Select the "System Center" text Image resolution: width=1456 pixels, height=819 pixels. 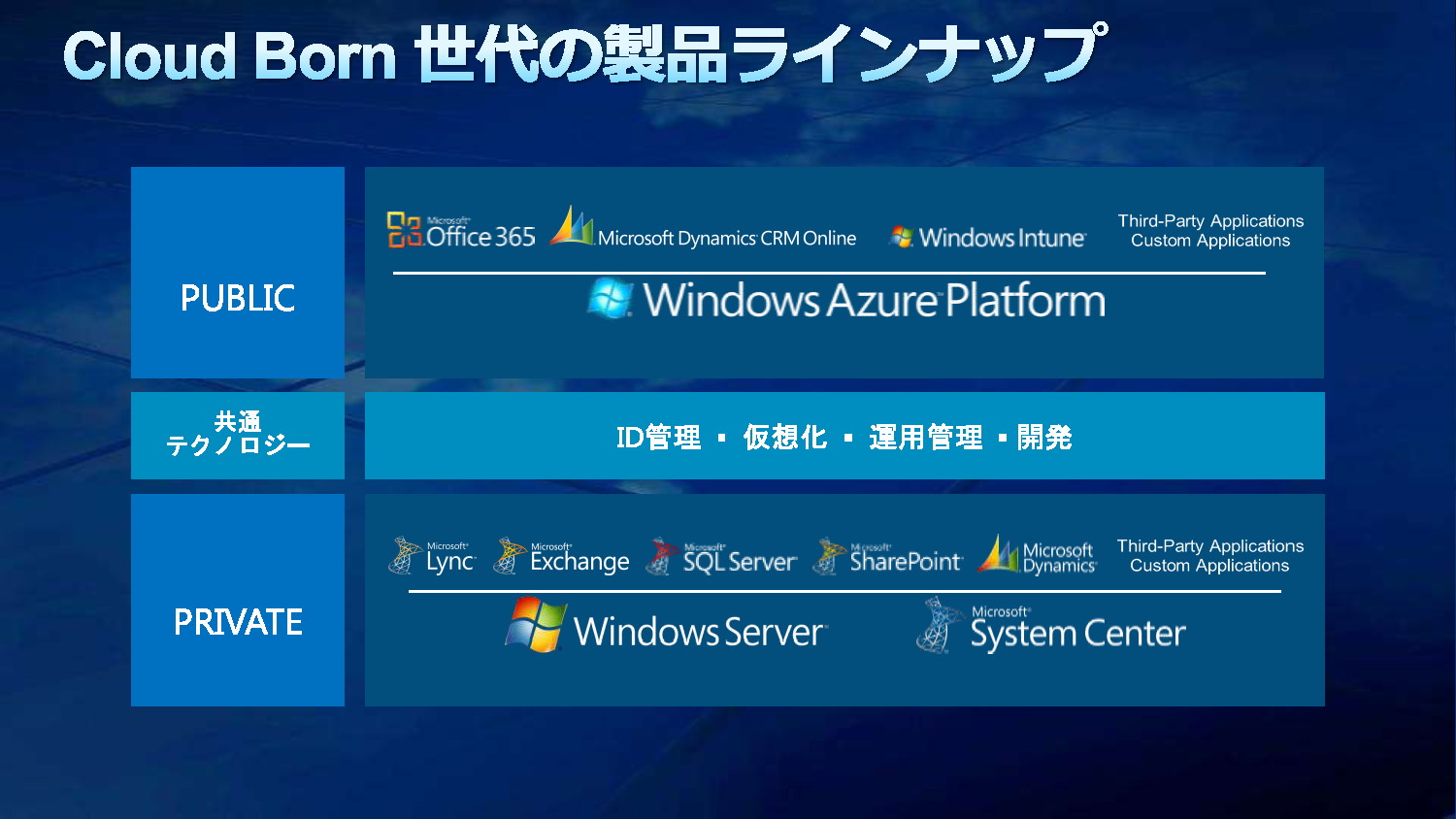1078,635
